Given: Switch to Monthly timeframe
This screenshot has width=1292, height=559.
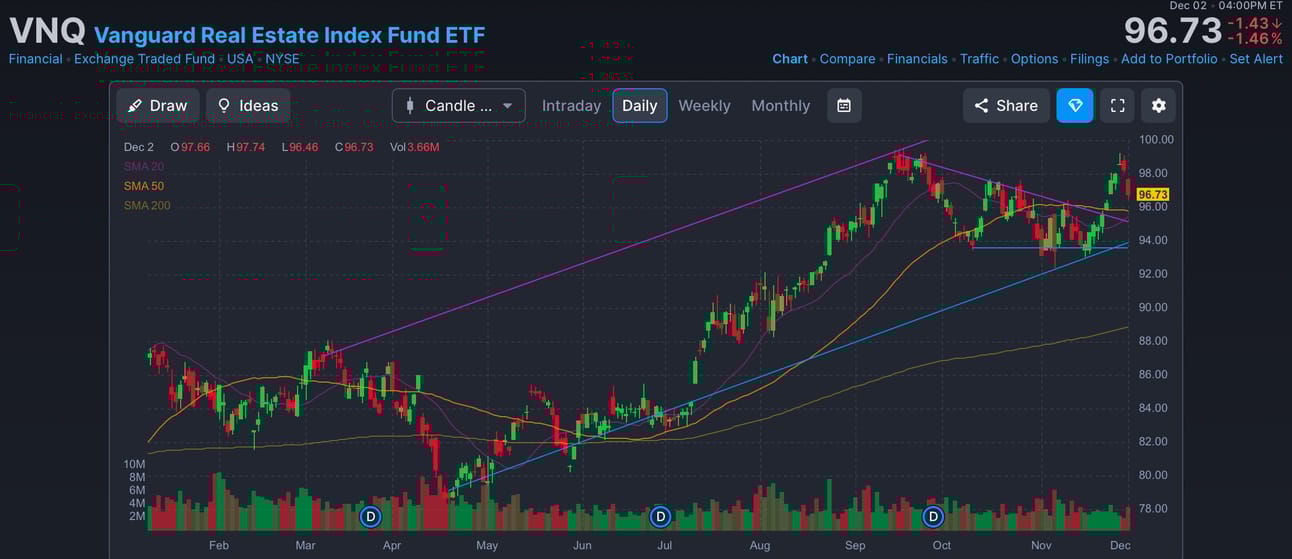Looking at the screenshot, I should [781, 106].
